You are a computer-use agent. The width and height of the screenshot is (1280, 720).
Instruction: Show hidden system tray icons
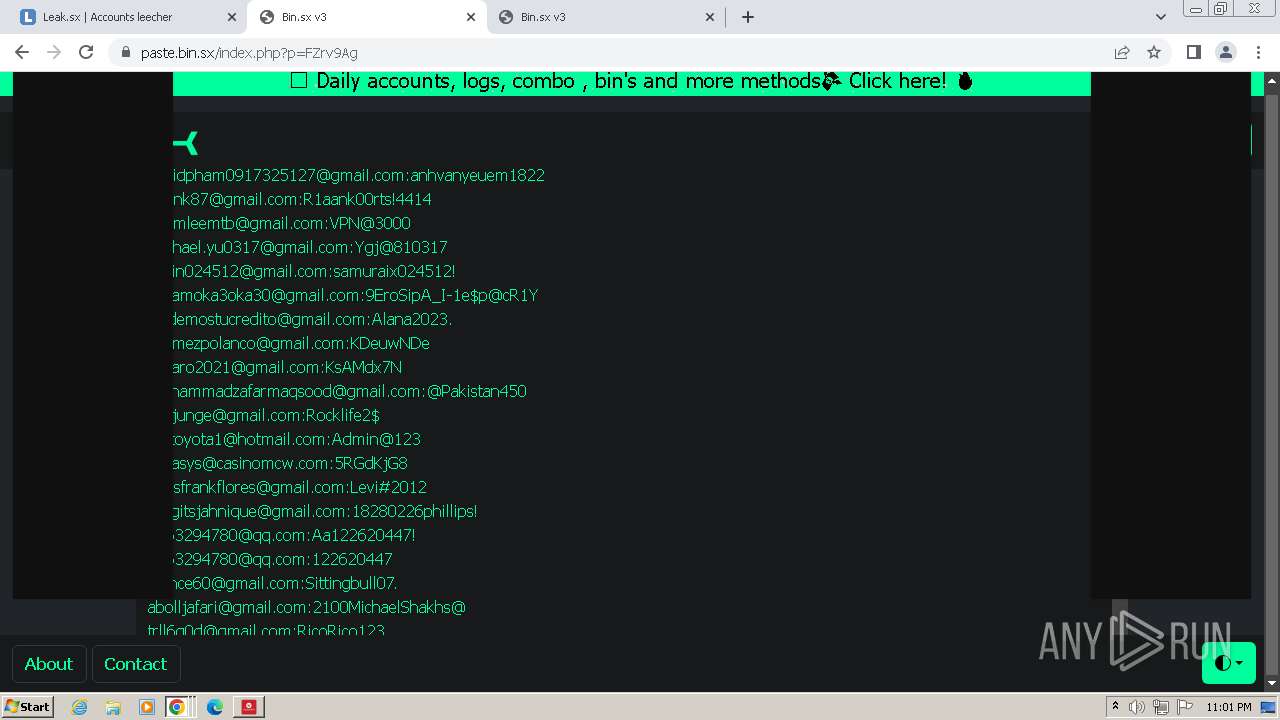point(1114,707)
